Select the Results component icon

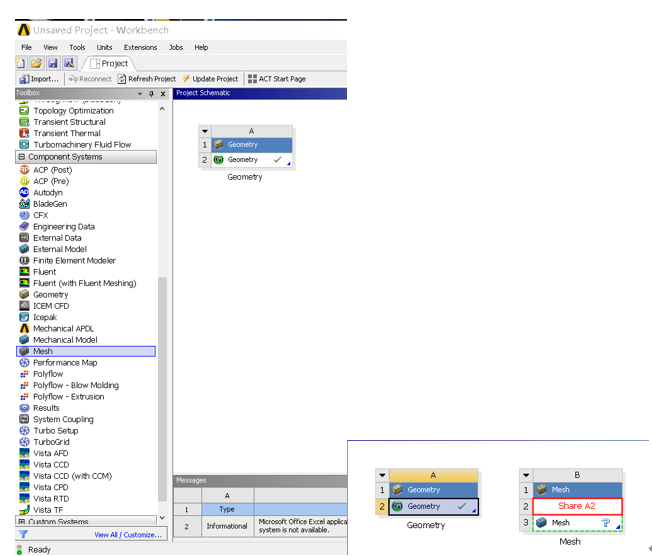coord(24,408)
